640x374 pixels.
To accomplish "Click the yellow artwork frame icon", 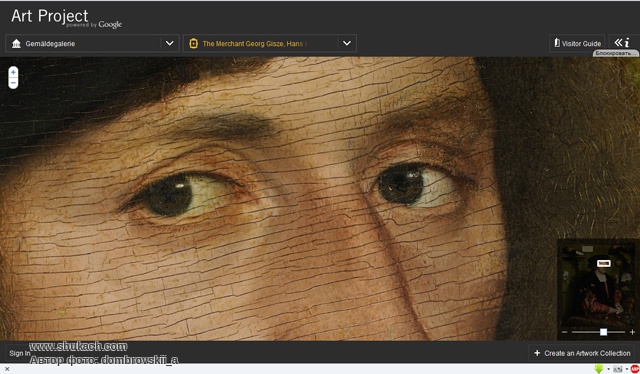I will click(193, 43).
